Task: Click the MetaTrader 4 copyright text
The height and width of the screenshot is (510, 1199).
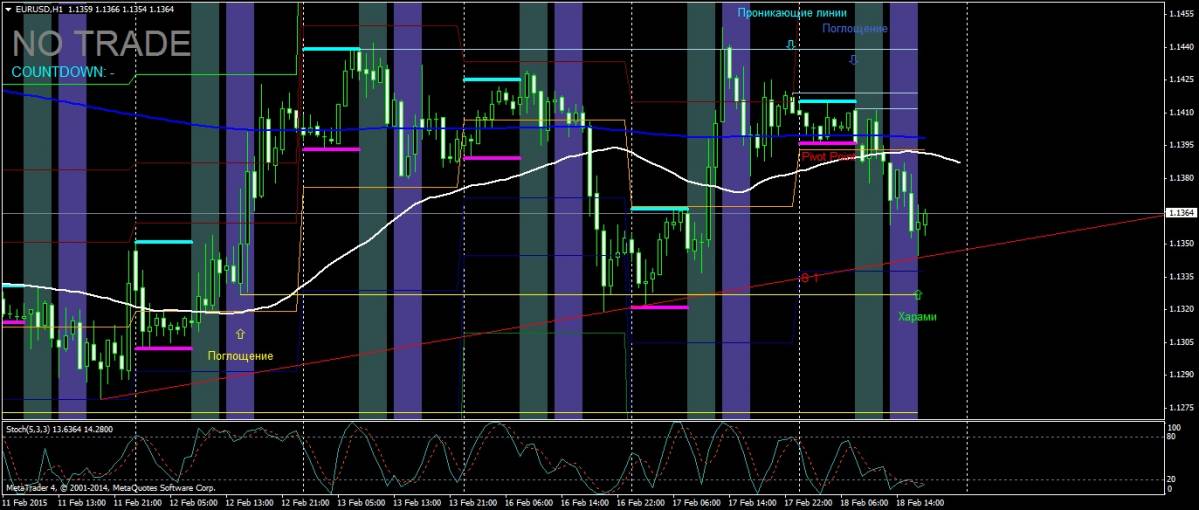Action: (110, 488)
